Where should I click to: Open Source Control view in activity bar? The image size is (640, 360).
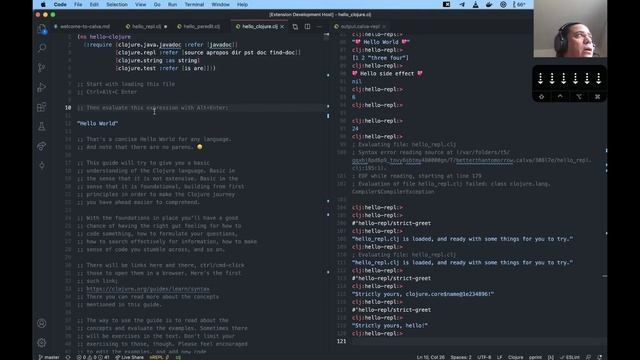(42, 68)
